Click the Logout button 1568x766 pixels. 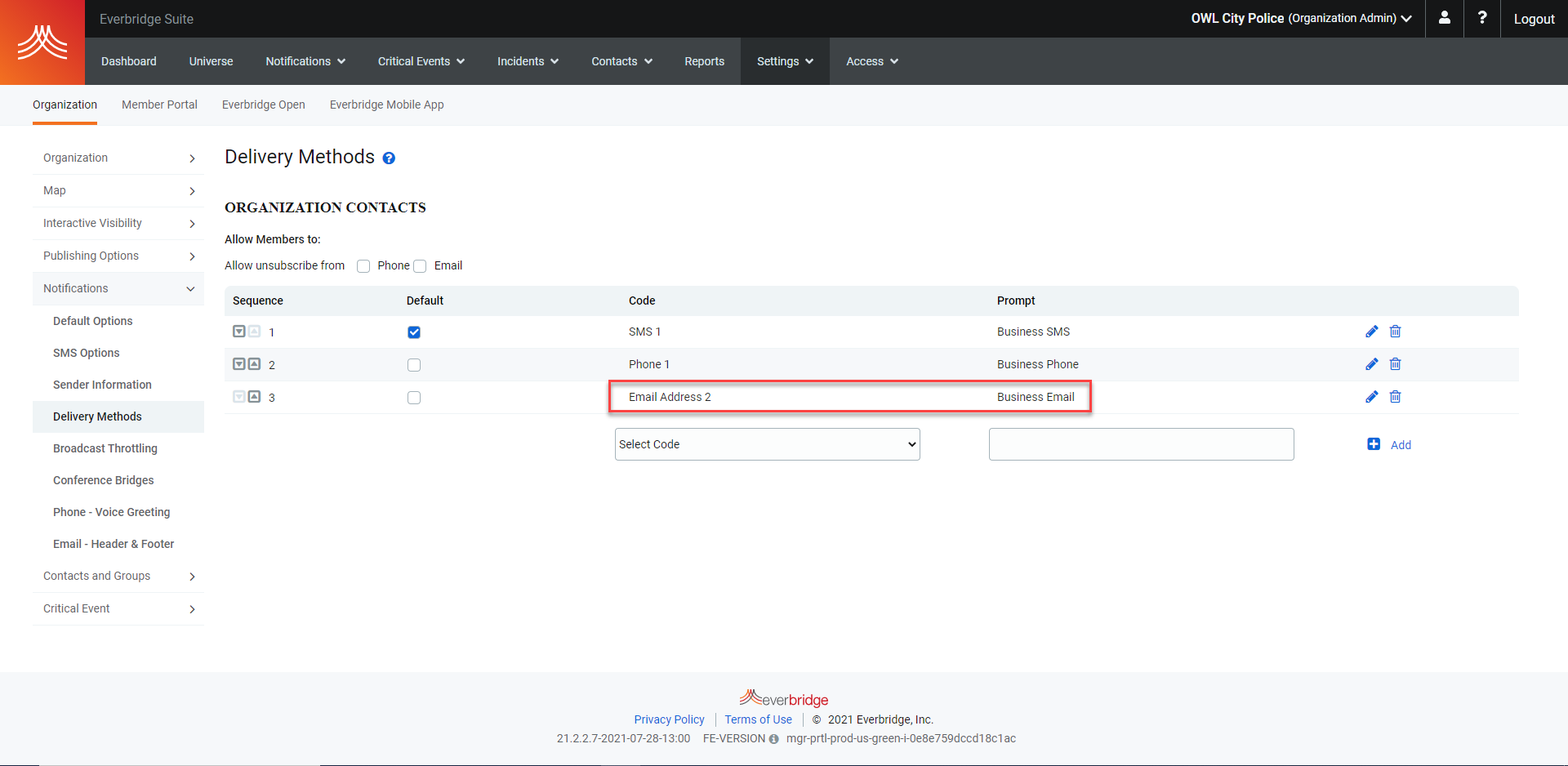(x=1534, y=19)
